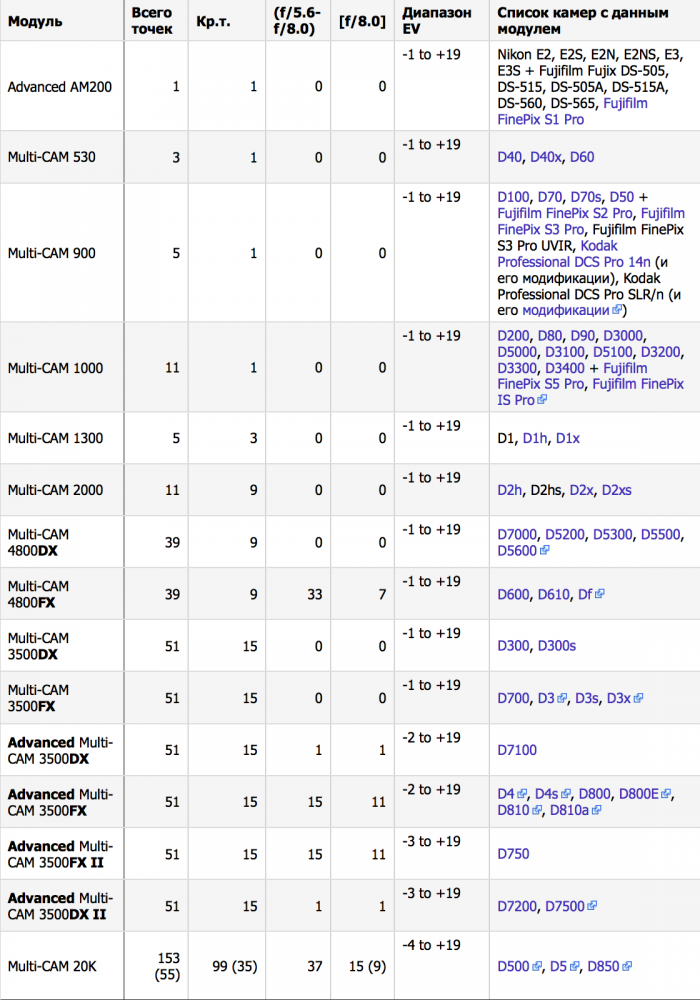Follow the D70s link

586,197
